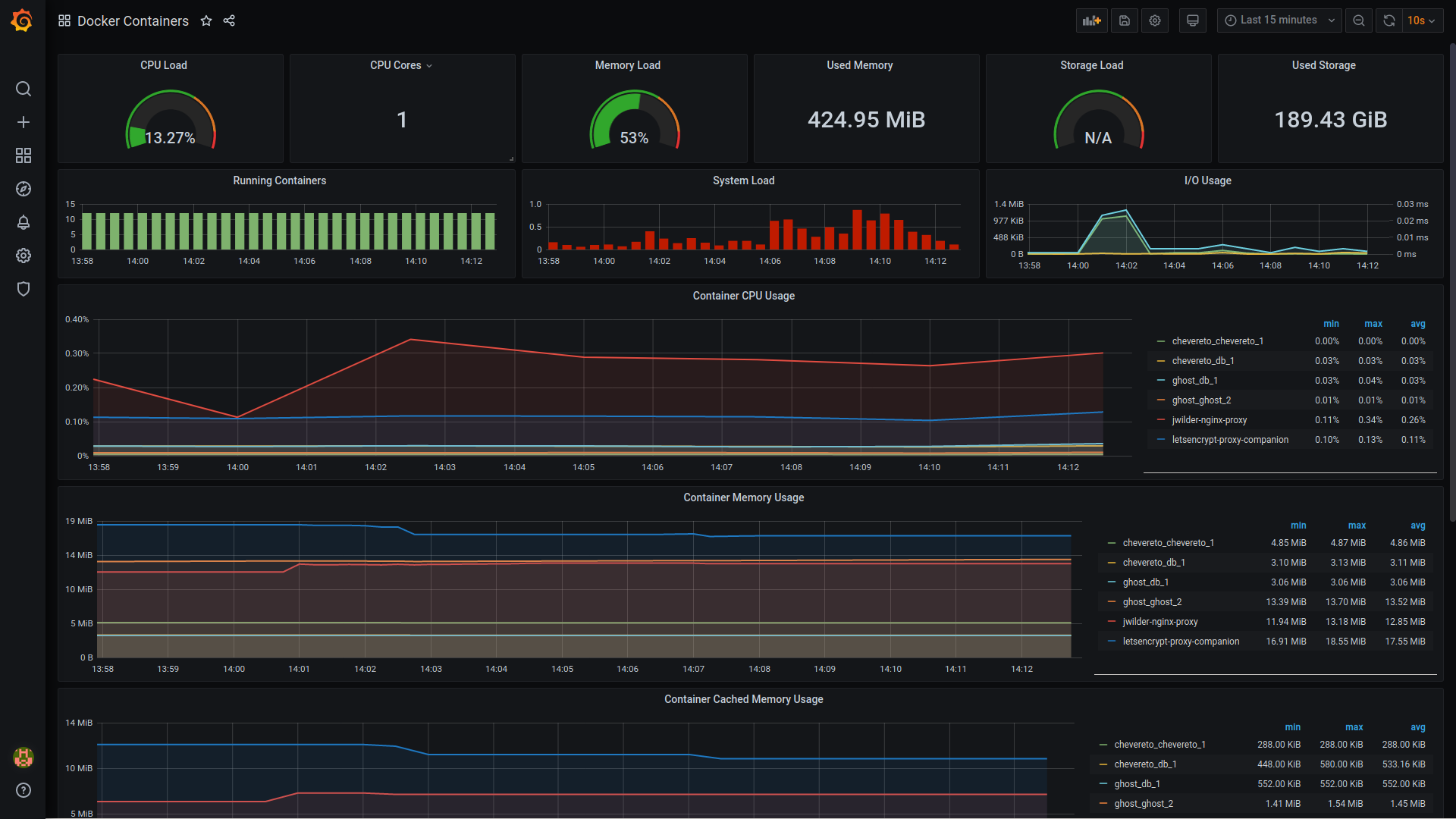Zoom out the time range with magnifier icon

click(x=1358, y=20)
